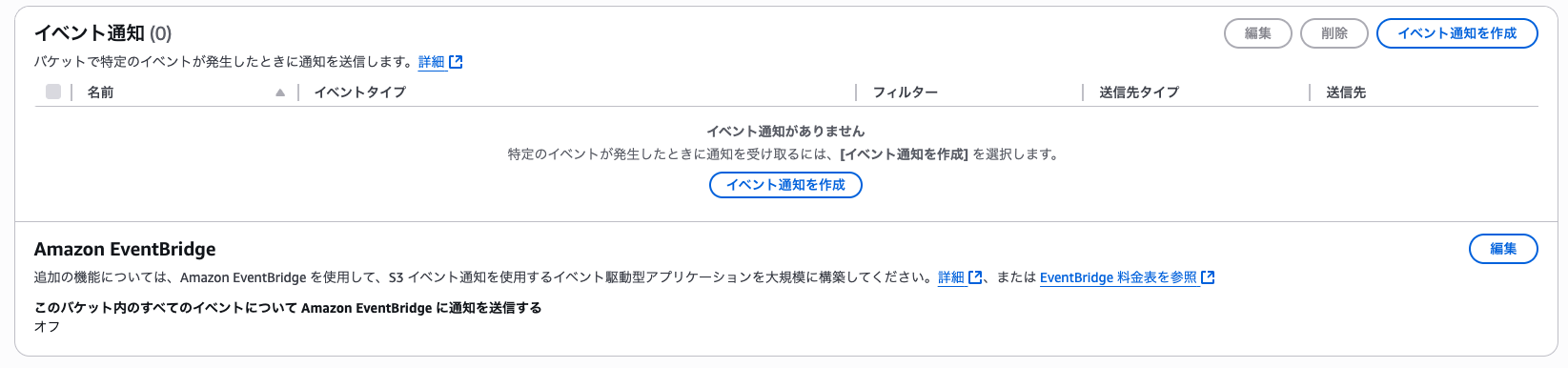This screenshot has width=1568, height=368.
Task: Sort by 名前 using the triangle icon
Action: pos(280,92)
